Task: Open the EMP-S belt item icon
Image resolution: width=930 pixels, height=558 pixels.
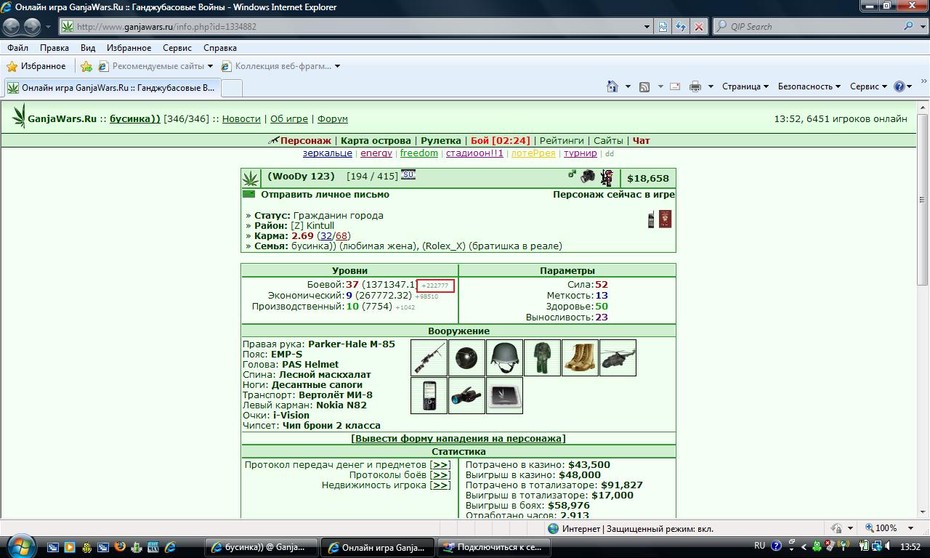Action: click(467, 358)
